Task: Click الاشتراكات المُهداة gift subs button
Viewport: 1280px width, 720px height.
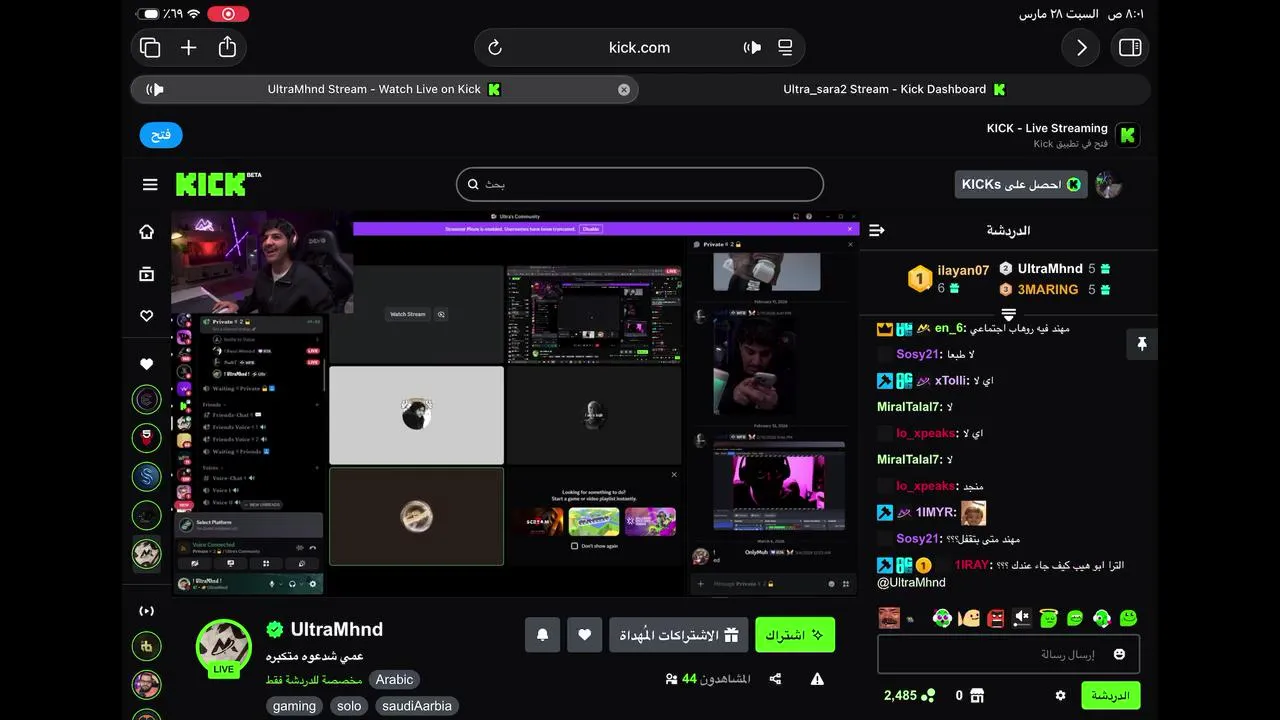Action: tap(678, 635)
